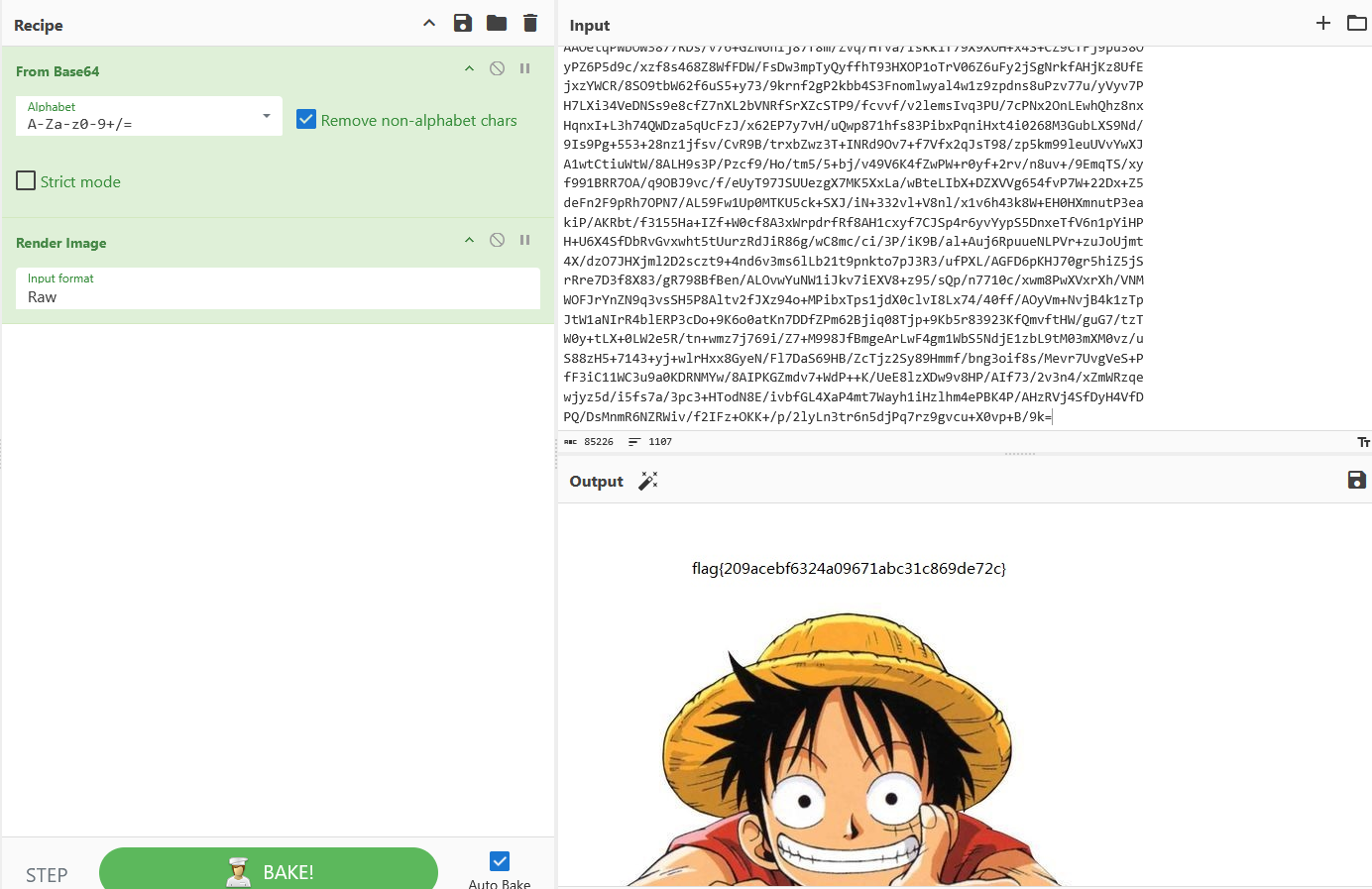
Task: Click the Output pane header
Action: 596,481
